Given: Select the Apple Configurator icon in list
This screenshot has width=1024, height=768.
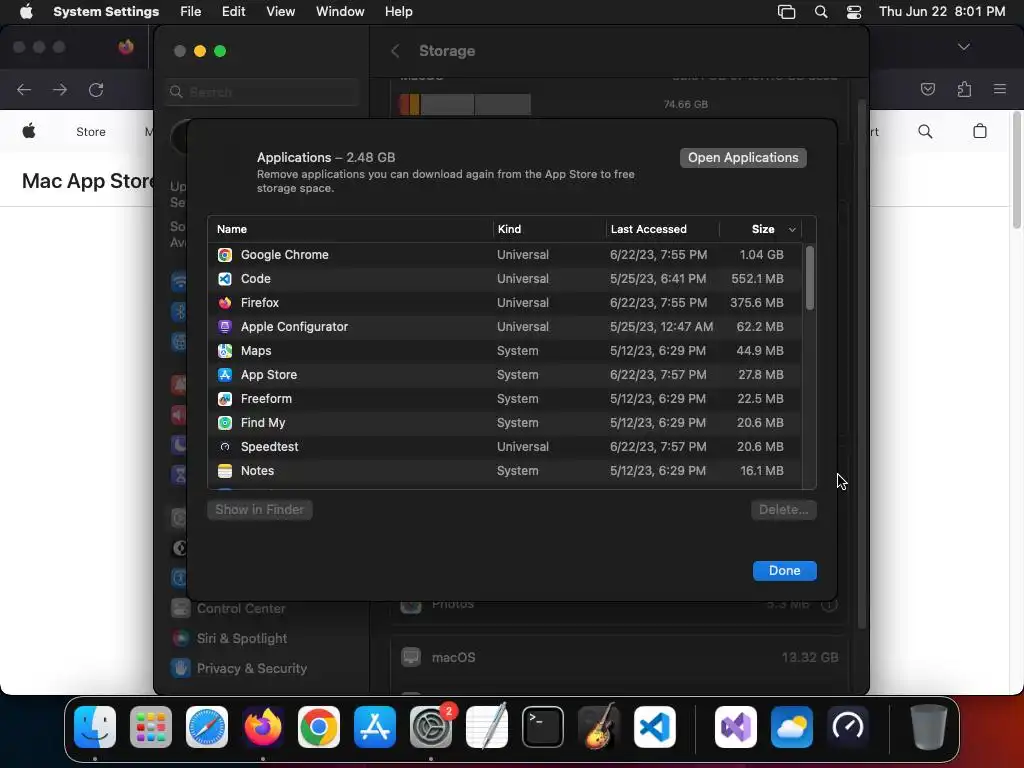Looking at the screenshot, I should click(225, 327).
